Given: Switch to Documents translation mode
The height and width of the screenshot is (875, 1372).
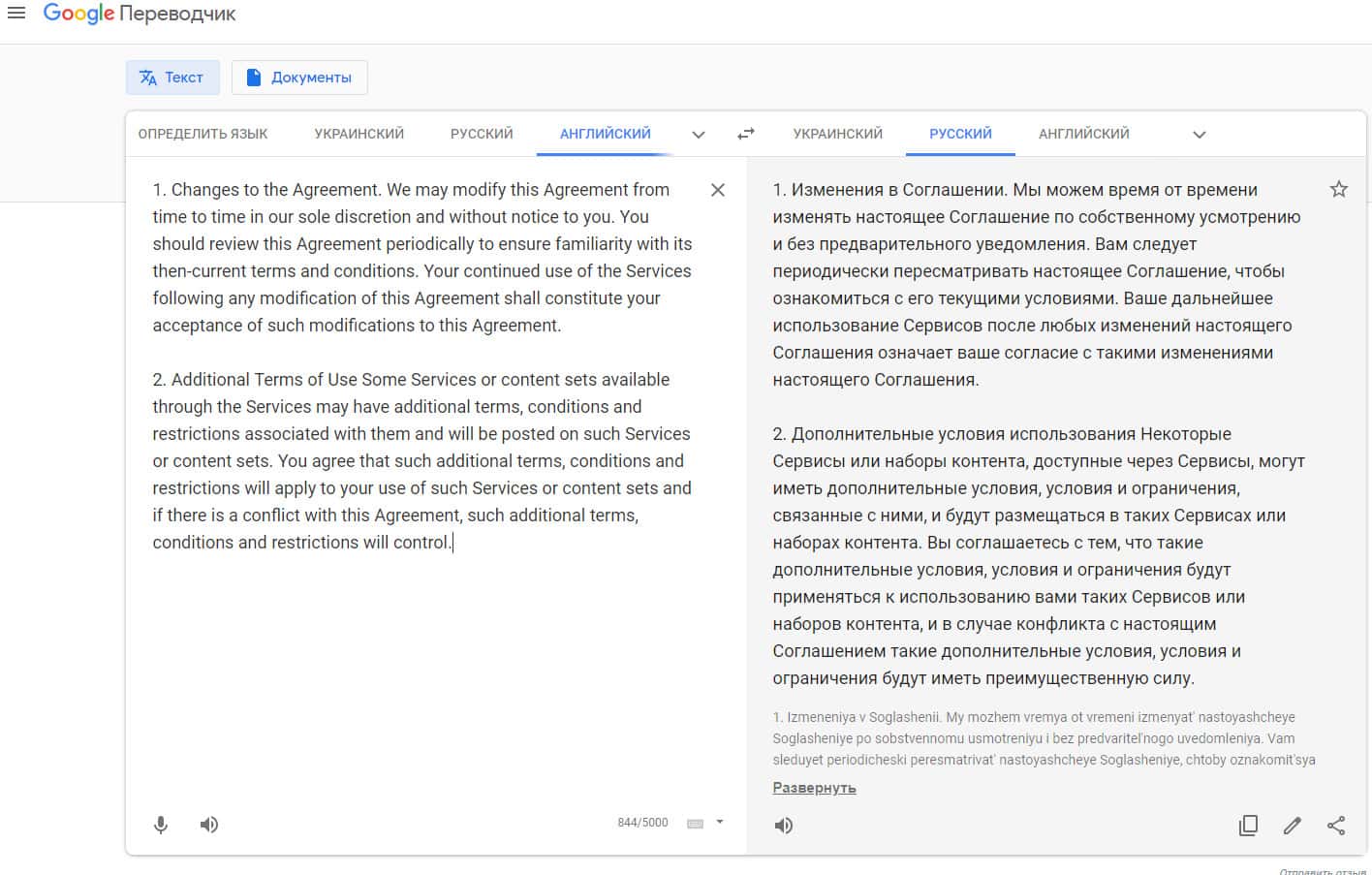Looking at the screenshot, I should (x=299, y=78).
